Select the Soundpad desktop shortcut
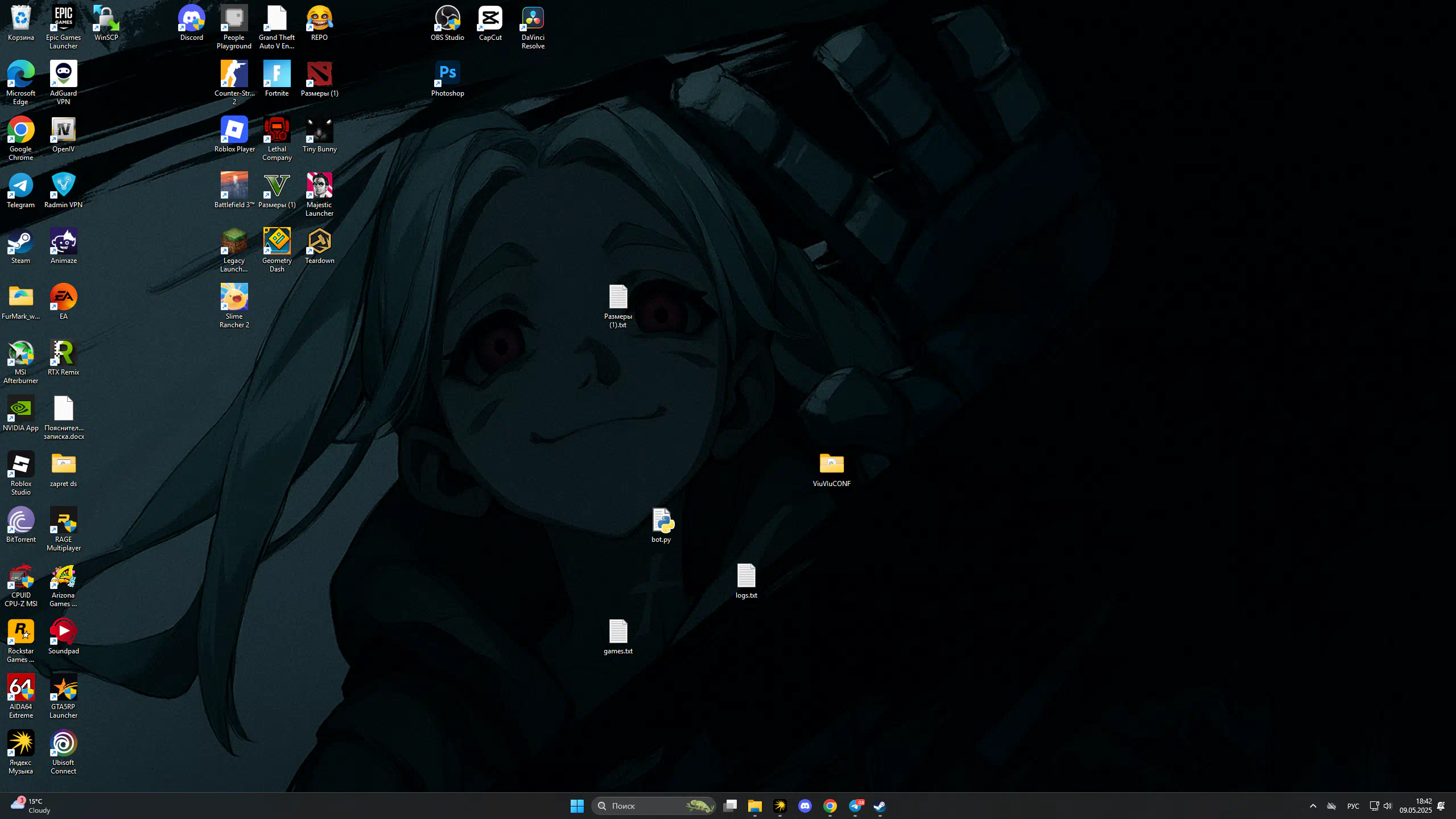 tap(63, 637)
